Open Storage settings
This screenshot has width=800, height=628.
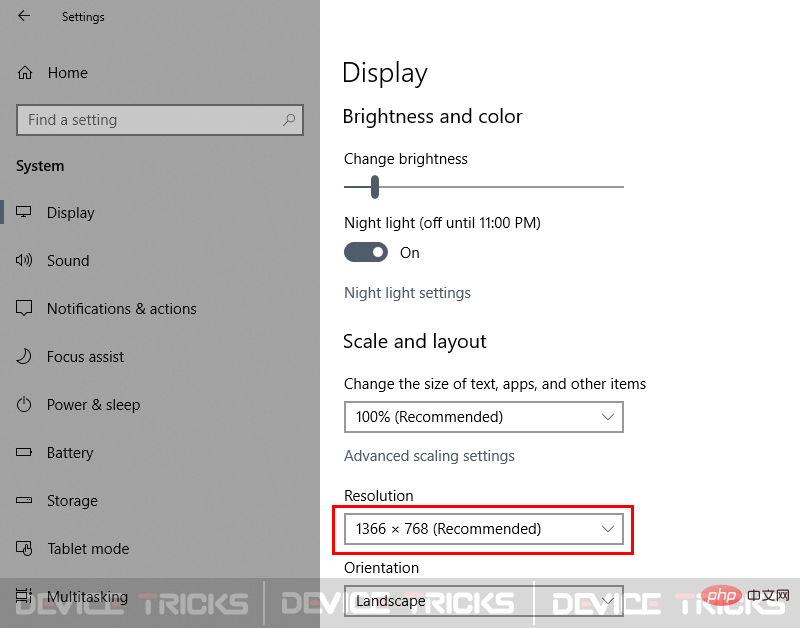tap(72, 500)
